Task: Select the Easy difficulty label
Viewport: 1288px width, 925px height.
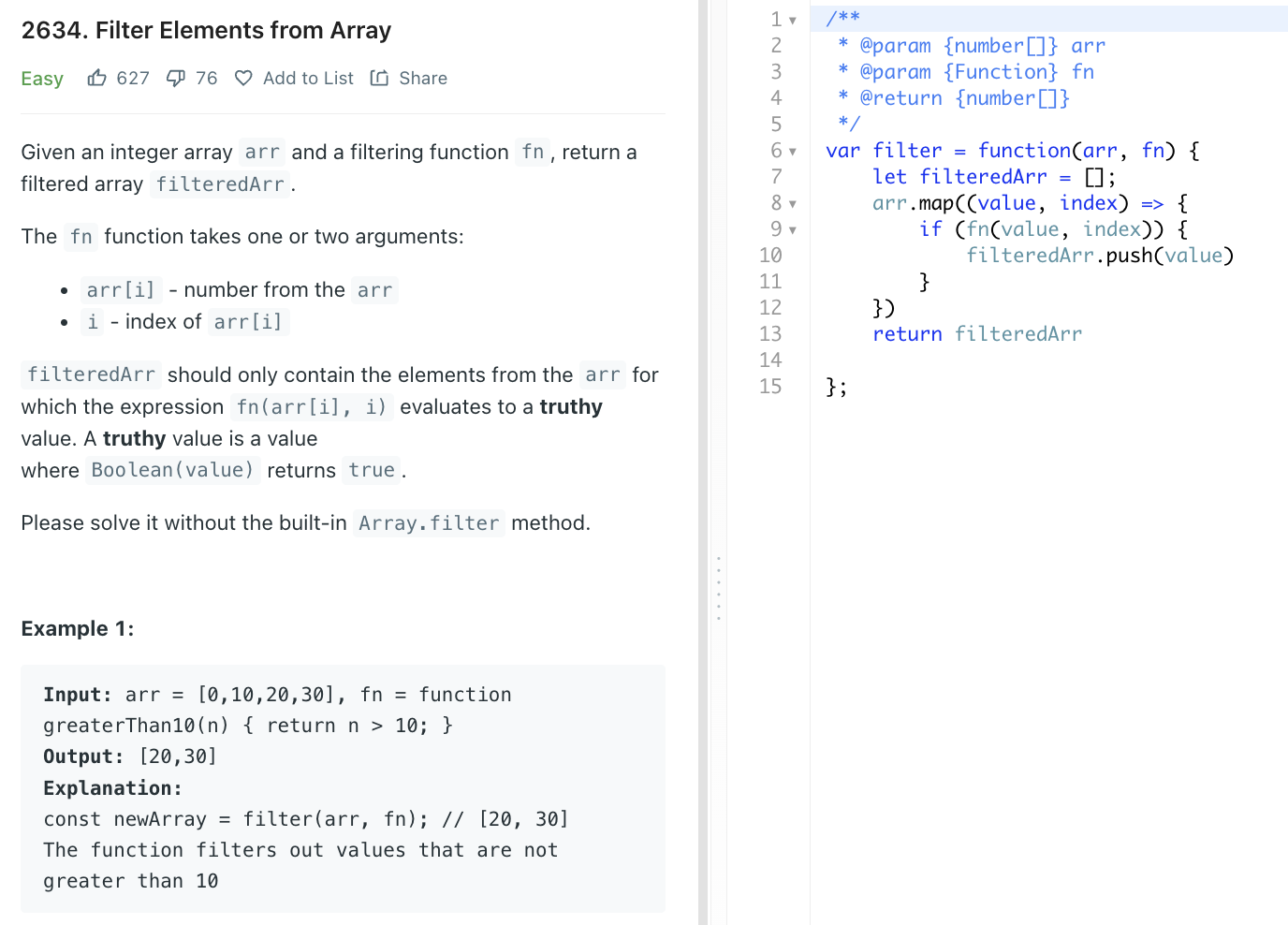Action: point(42,78)
